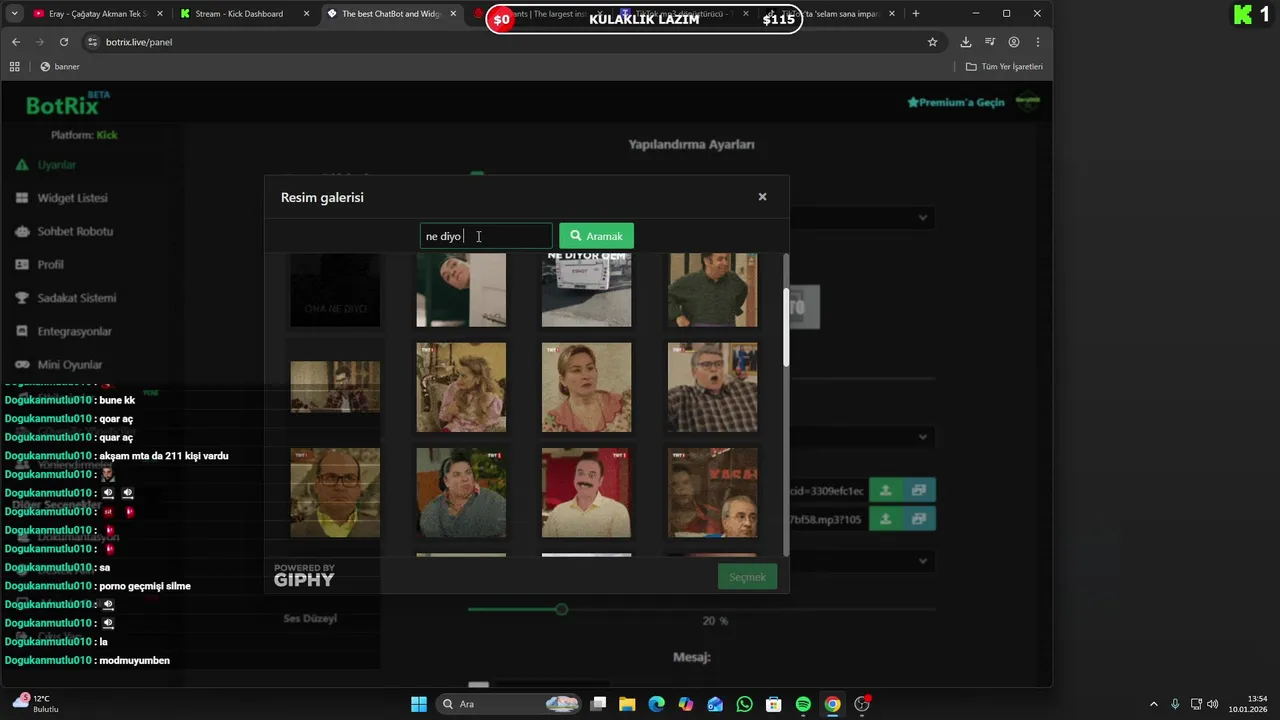Click the gallery icon next to 7bf58.mp3?105

919,518
